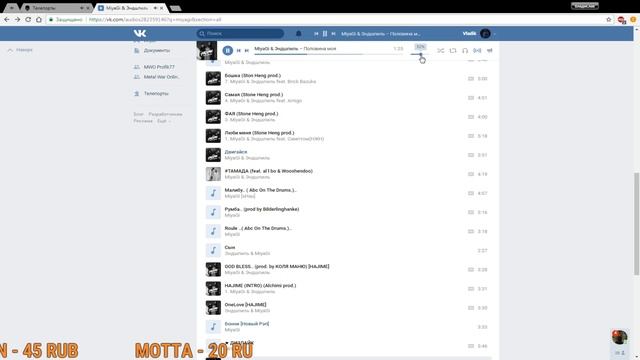Screen dimensions: 640x360
Task: Play the track HAJIME (INTRO)
Action: tap(347, 289)
